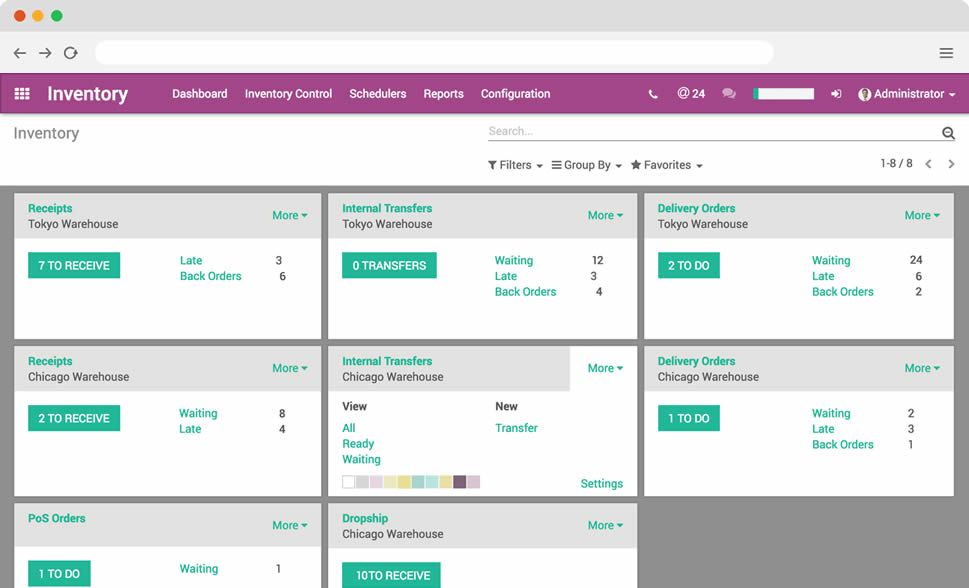Click the browser reload icon

pyautogui.click(x=70, y=52)
